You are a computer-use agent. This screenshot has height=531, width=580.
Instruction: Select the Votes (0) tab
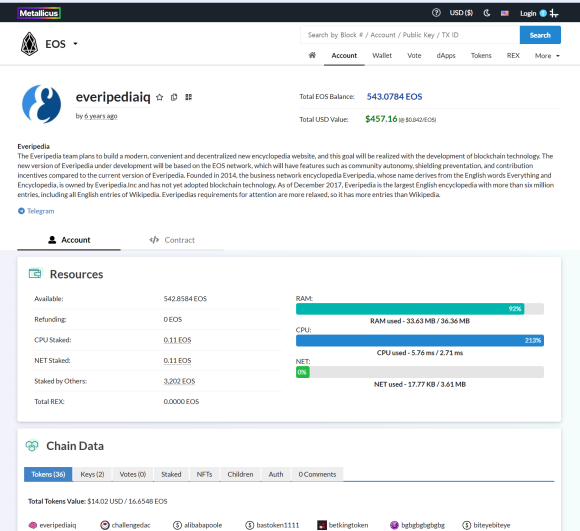coord(133,474)
